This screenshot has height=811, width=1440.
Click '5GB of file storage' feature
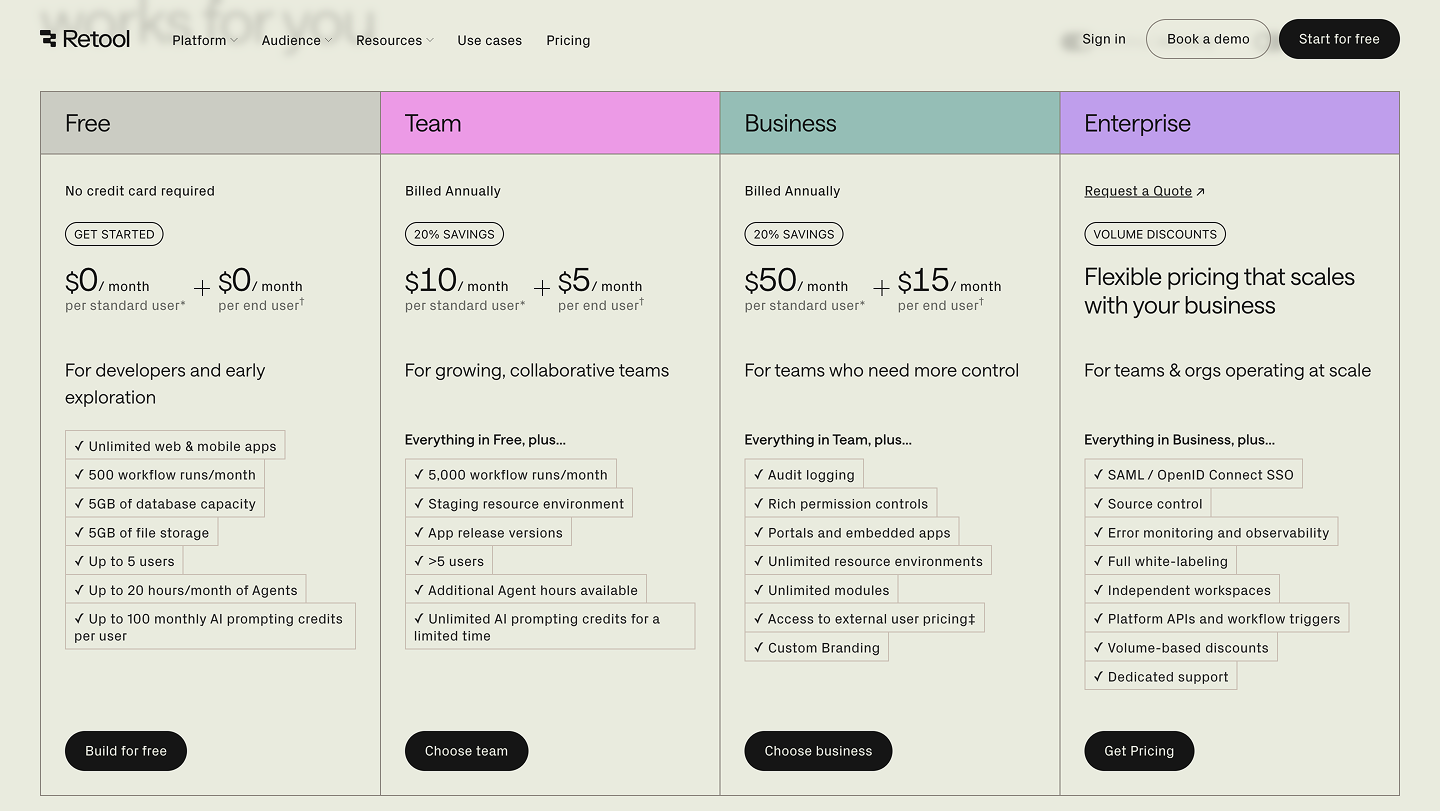(x=141, y=533)
